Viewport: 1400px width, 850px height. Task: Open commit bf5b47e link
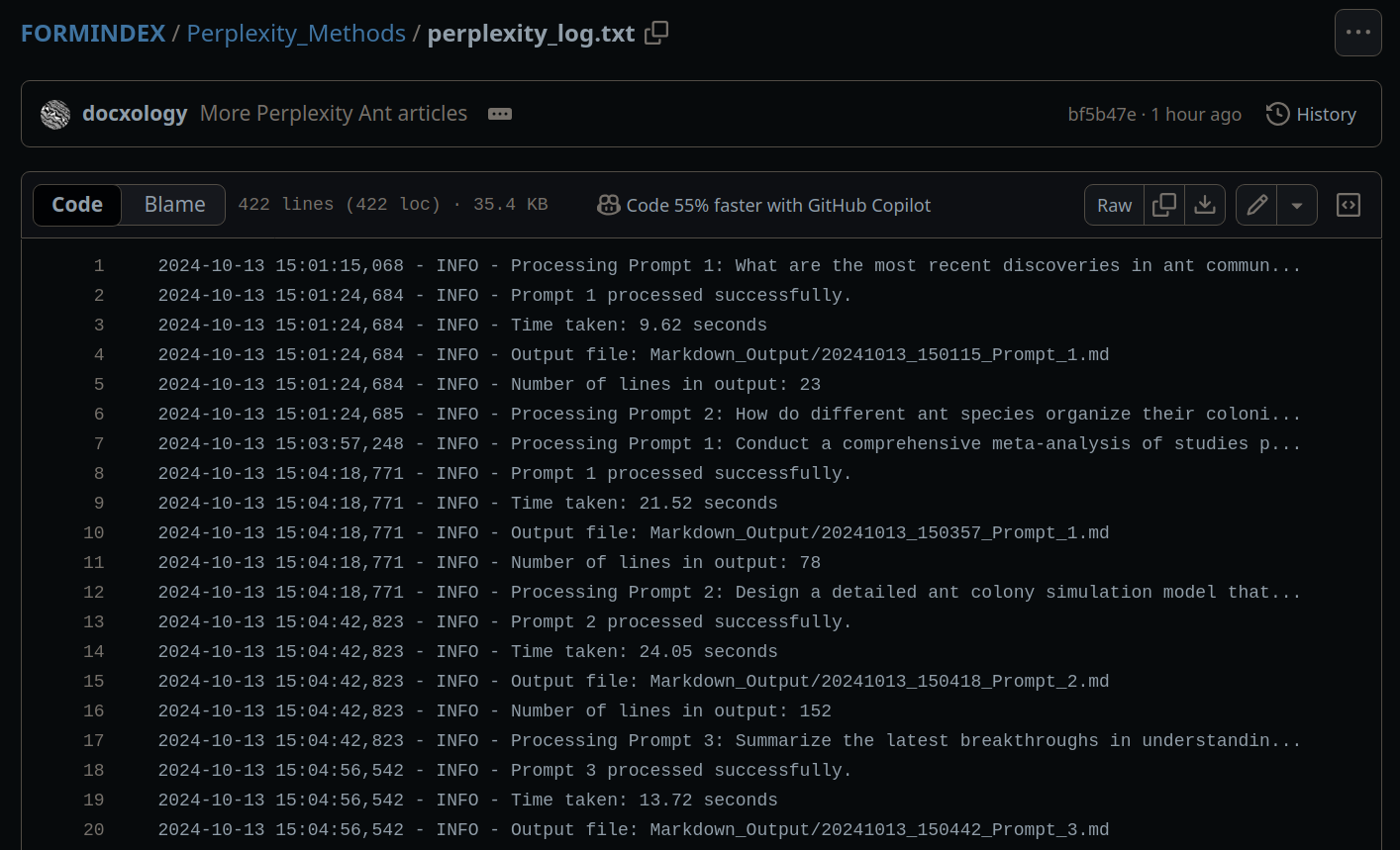1101,115
